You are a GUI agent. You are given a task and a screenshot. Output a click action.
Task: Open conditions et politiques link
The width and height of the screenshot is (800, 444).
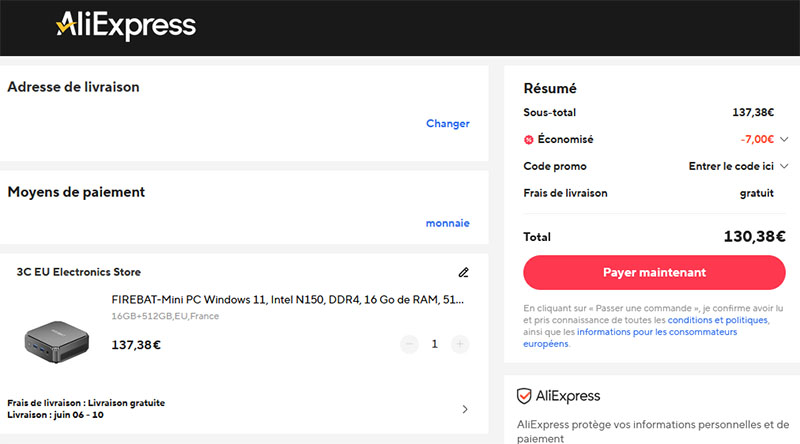(717, 320)
